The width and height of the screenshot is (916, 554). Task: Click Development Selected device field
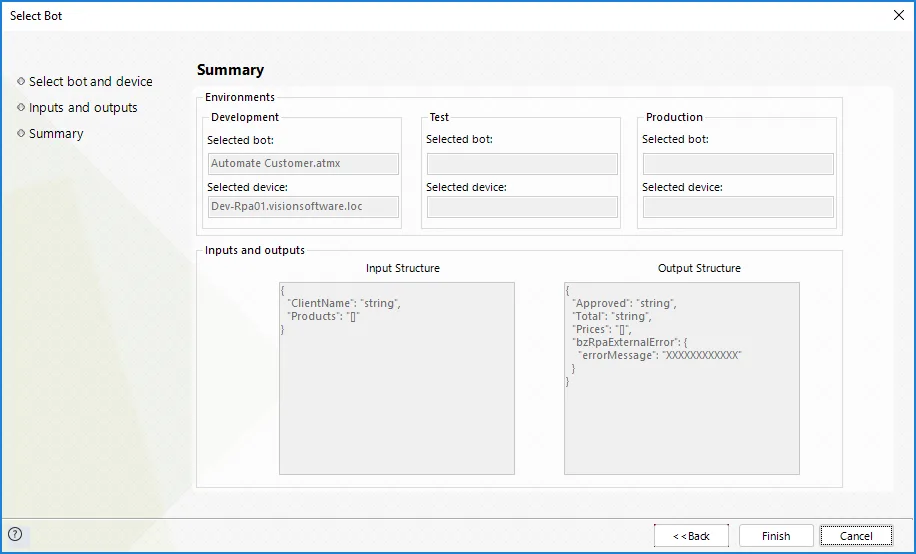[303, 207]
